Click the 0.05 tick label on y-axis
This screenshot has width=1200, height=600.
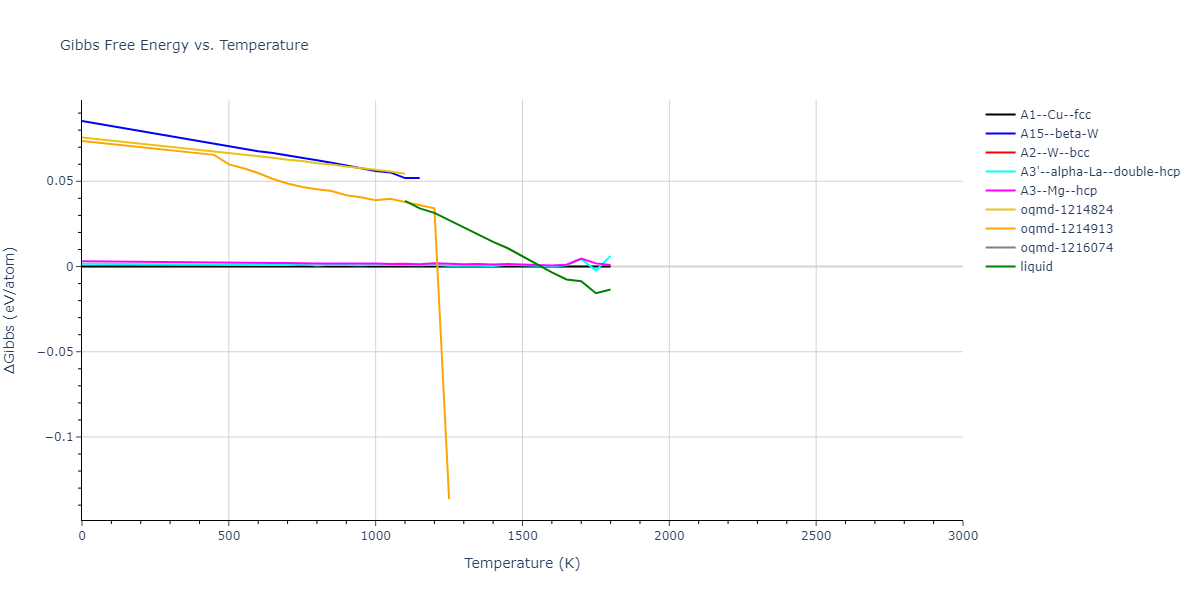pyautogui.click(x=59, y=181)
